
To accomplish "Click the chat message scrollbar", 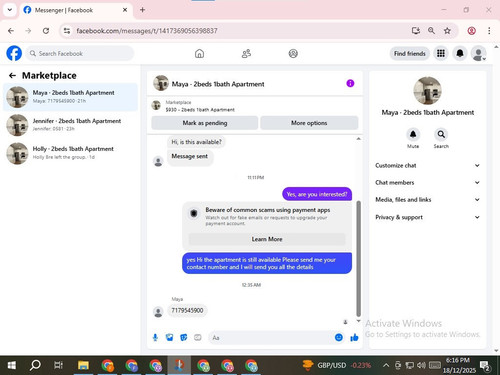I will [x=359, y=258].
